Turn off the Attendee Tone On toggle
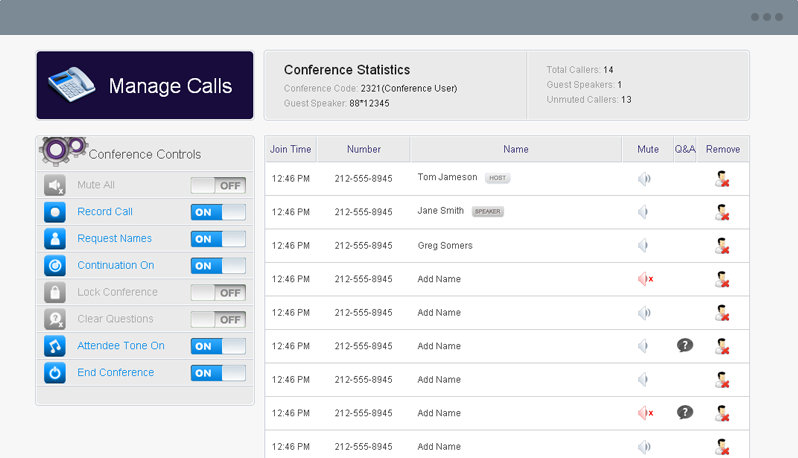Image resolution: width=798 pixels, height=458 pixels. pyautogui.click(x=218, y=346)
